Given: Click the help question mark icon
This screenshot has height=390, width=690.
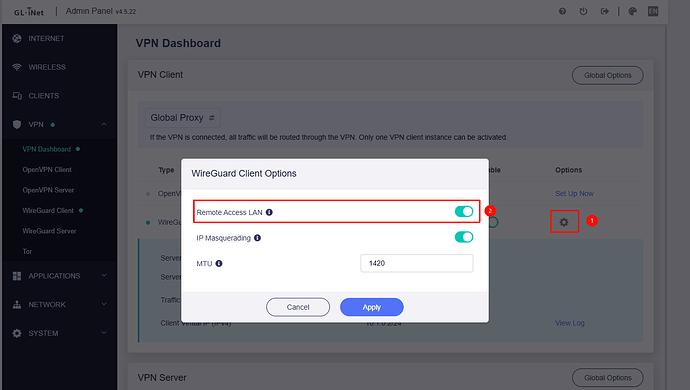Looking at the screenshot, I should coord(562,11).
